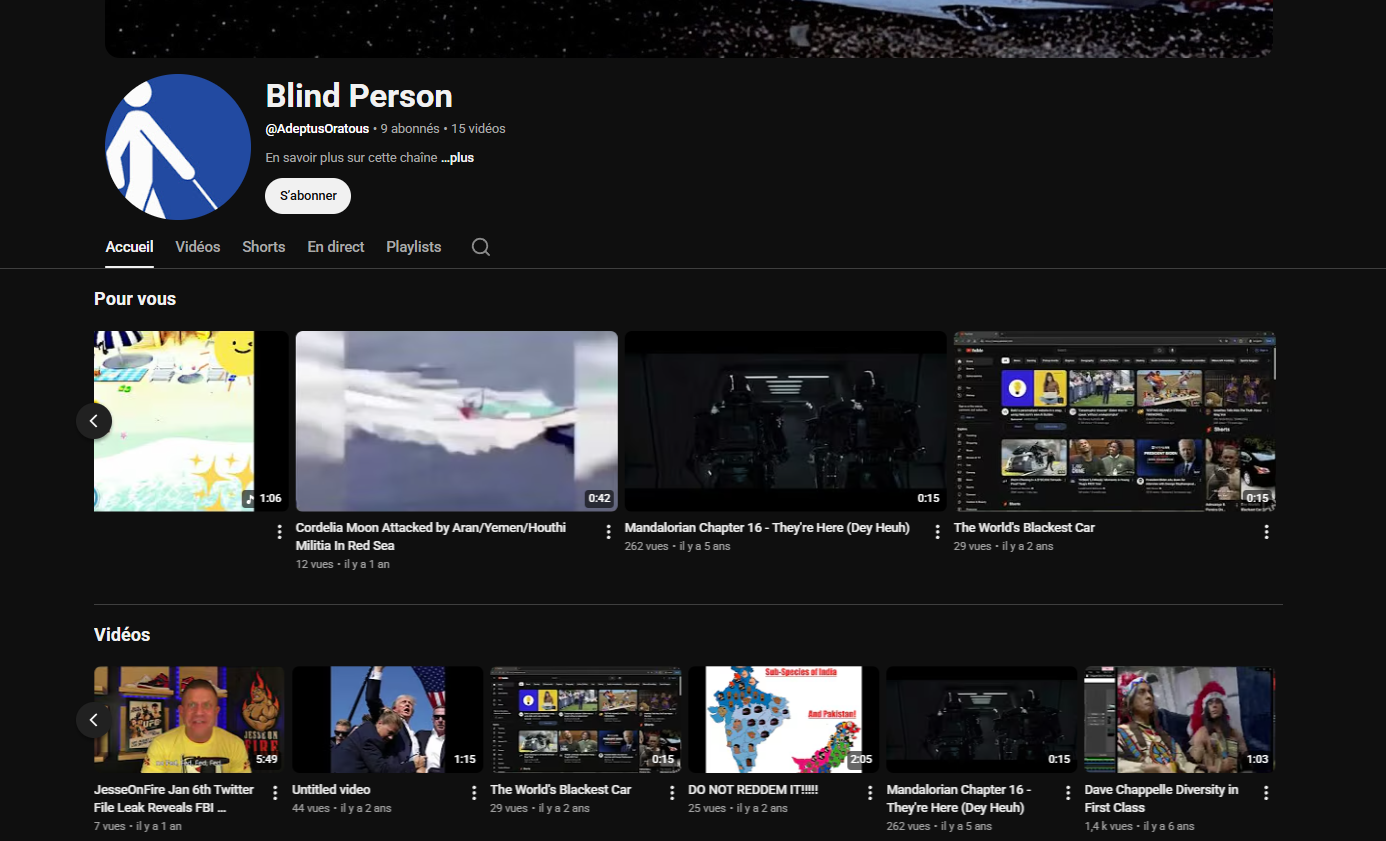Open the DO NOT REDDEM IT!!!!! title
This screenshot has height=841, width=1386.
click(753, 790)
